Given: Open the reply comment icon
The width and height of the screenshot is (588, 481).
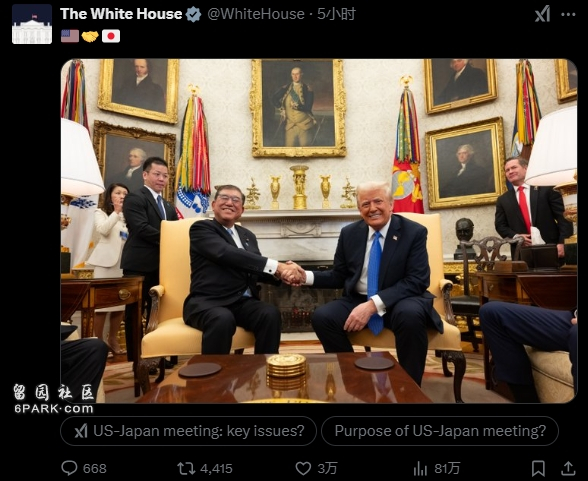Looking at the screenshot, I should pyautogui.click(x=69, y=468).
